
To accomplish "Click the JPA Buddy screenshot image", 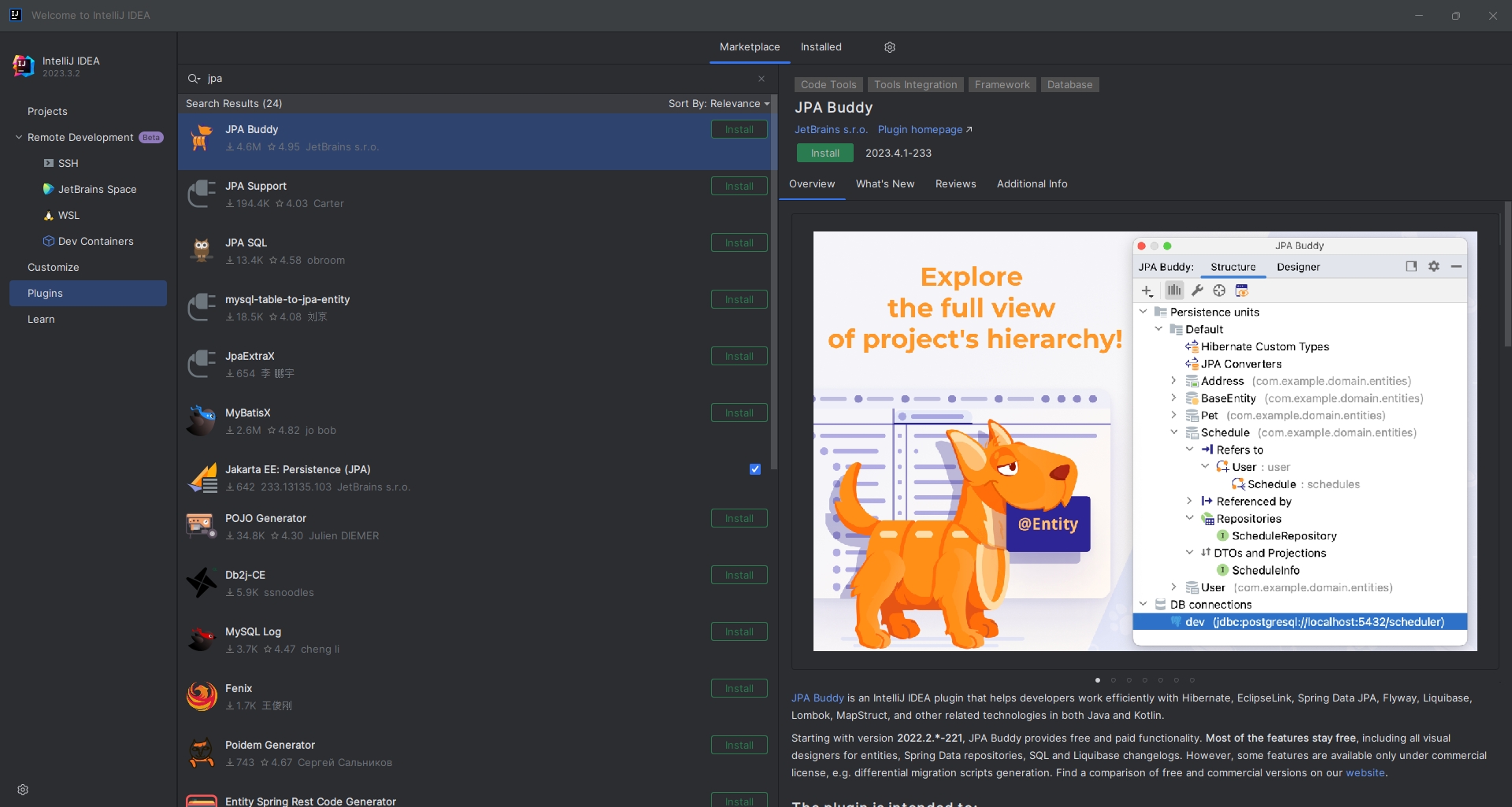I will [x=1145, y=441].
